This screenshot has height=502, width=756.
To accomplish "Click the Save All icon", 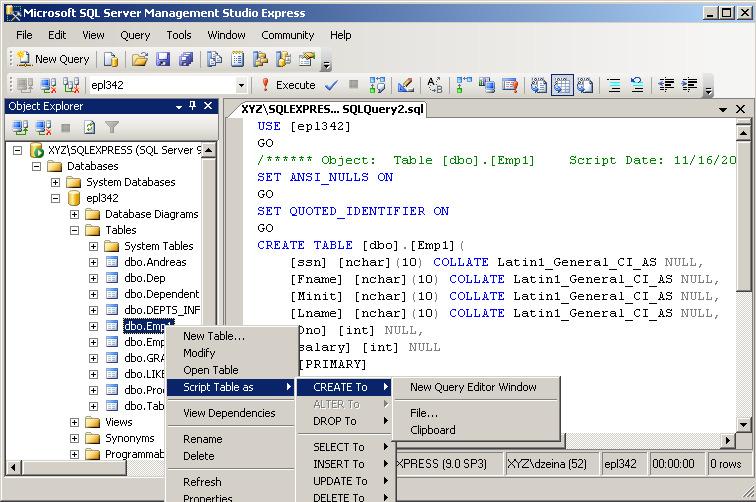I will [x=186, y=59].
